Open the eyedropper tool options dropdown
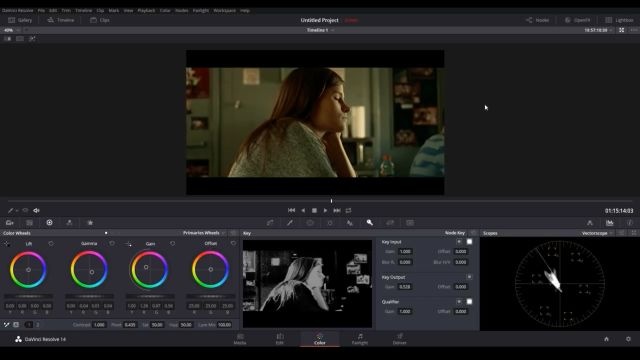This screenshot has height=360, width=640. point(17,211)
